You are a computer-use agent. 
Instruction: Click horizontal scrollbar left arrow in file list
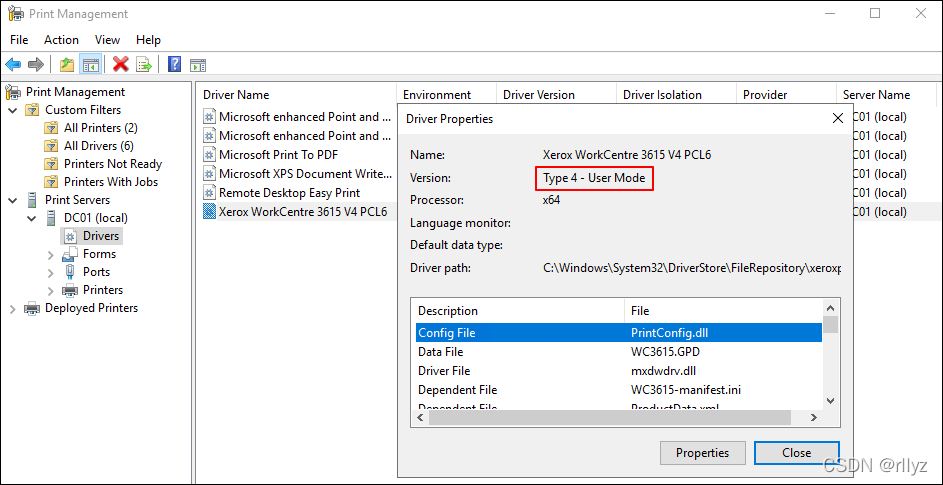tap(419, 417)
